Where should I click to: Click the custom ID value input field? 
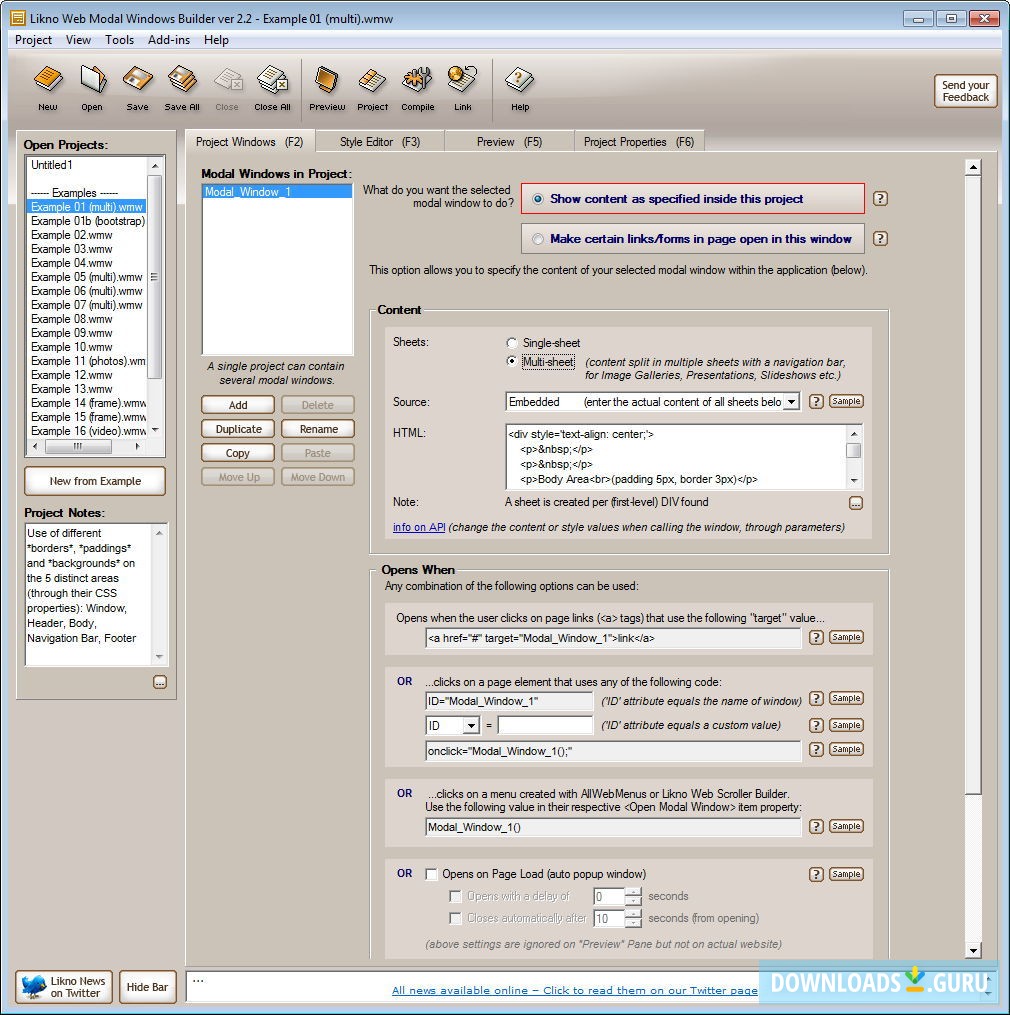pos(545,726)
